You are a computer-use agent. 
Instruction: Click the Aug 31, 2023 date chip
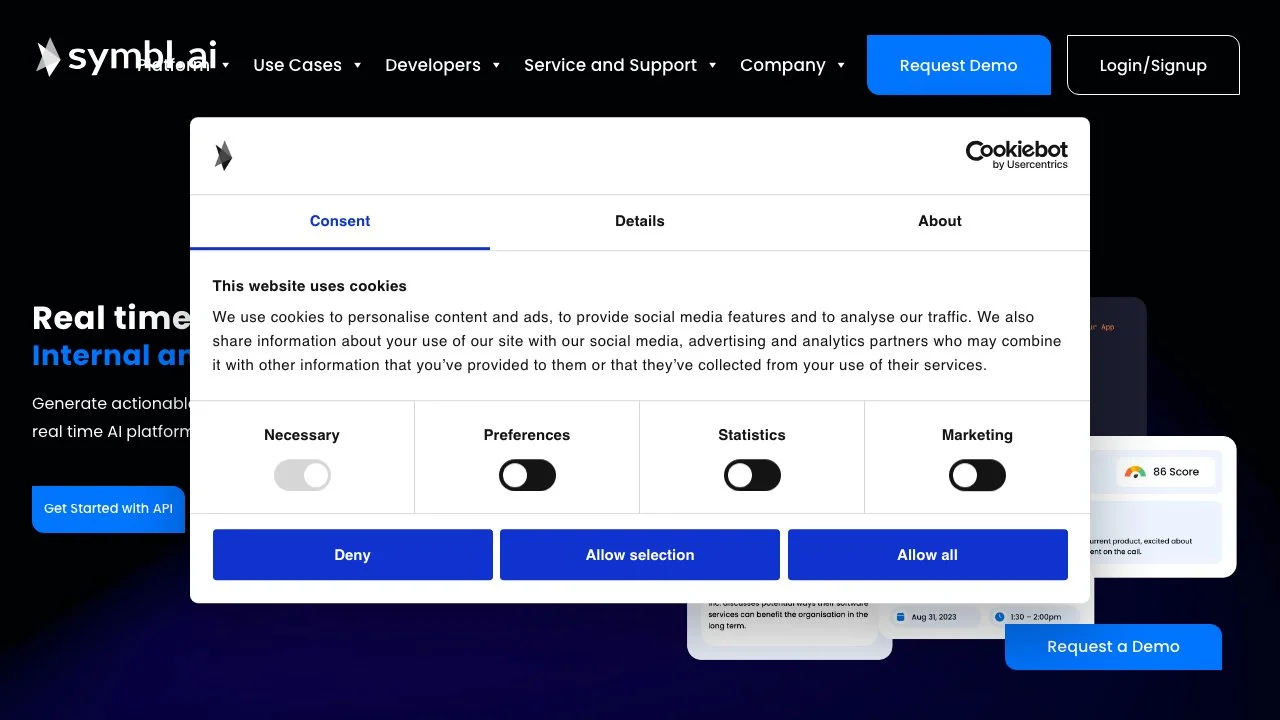[933, 617]
